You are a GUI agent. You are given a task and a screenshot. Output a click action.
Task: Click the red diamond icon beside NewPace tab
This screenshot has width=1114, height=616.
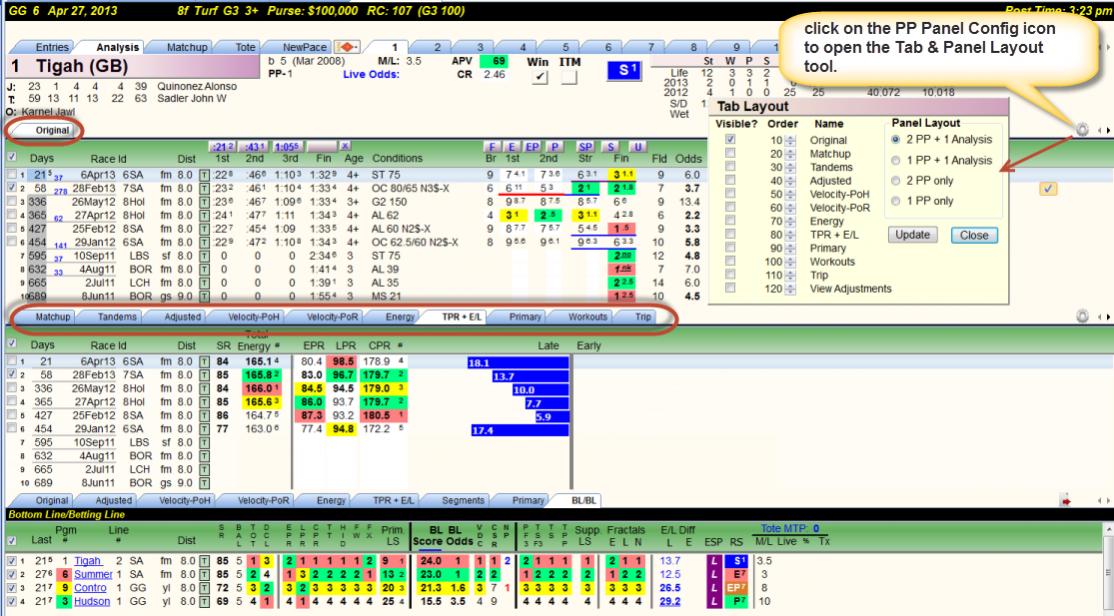coord(347,47)
